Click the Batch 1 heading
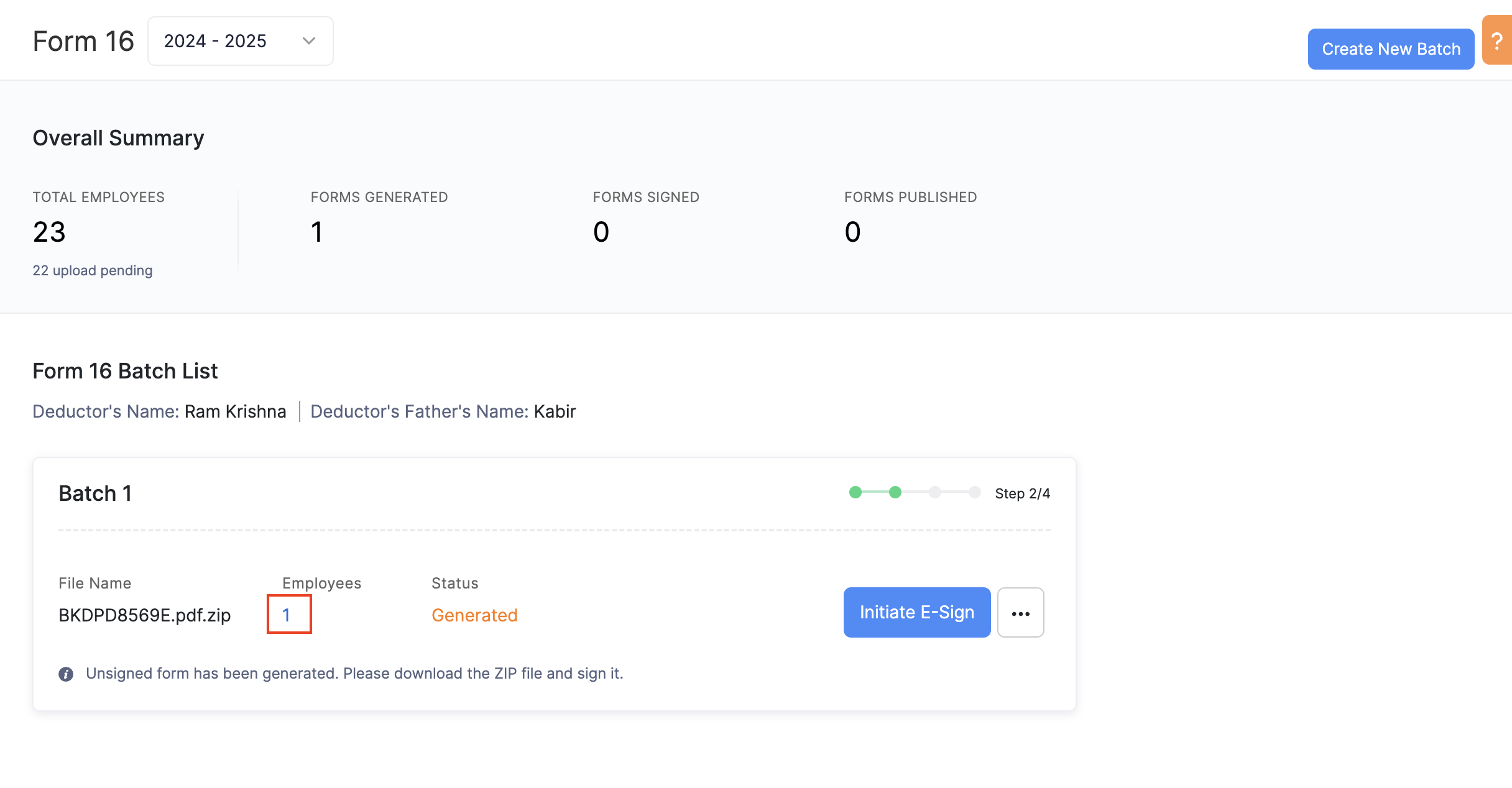The width and height of the screenshot is (1512, 788). coord(95,493)
